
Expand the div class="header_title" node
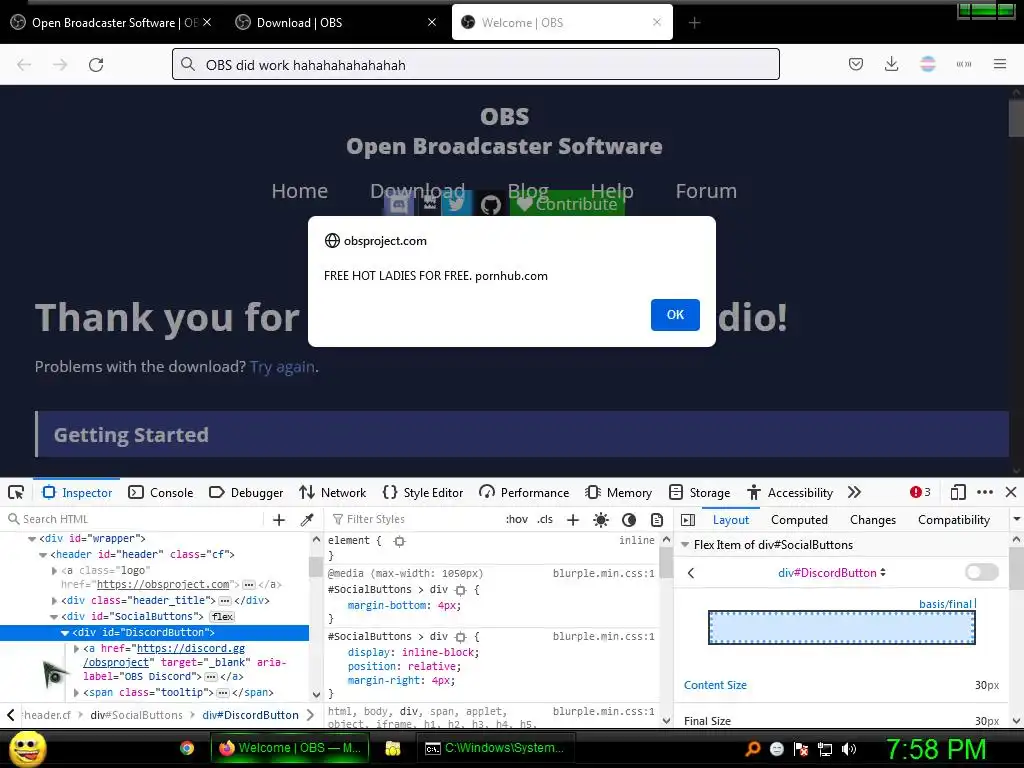[54, 600]
